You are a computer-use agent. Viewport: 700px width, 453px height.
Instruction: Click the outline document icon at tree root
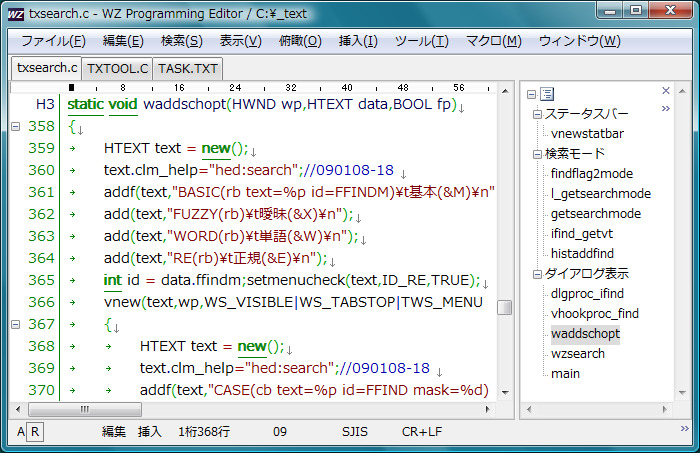click(x=547, y=93)
